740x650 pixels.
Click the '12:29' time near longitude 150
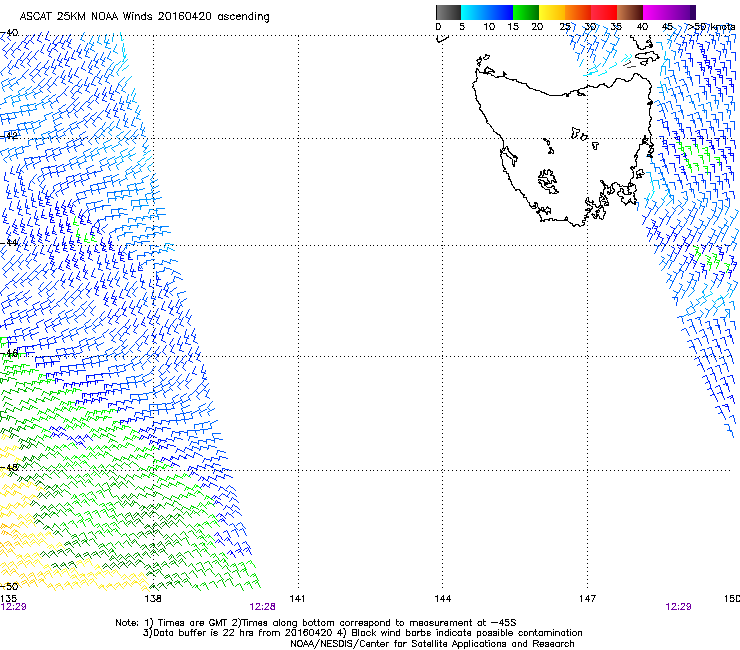tap(678, 607)
